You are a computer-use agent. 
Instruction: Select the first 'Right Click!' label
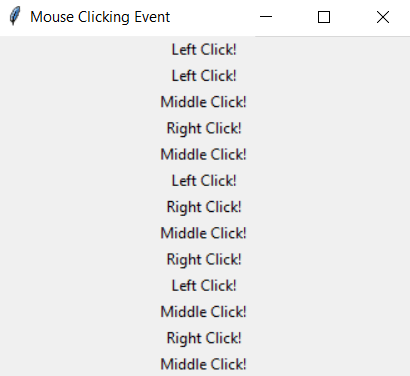click(x=204, y=128)
